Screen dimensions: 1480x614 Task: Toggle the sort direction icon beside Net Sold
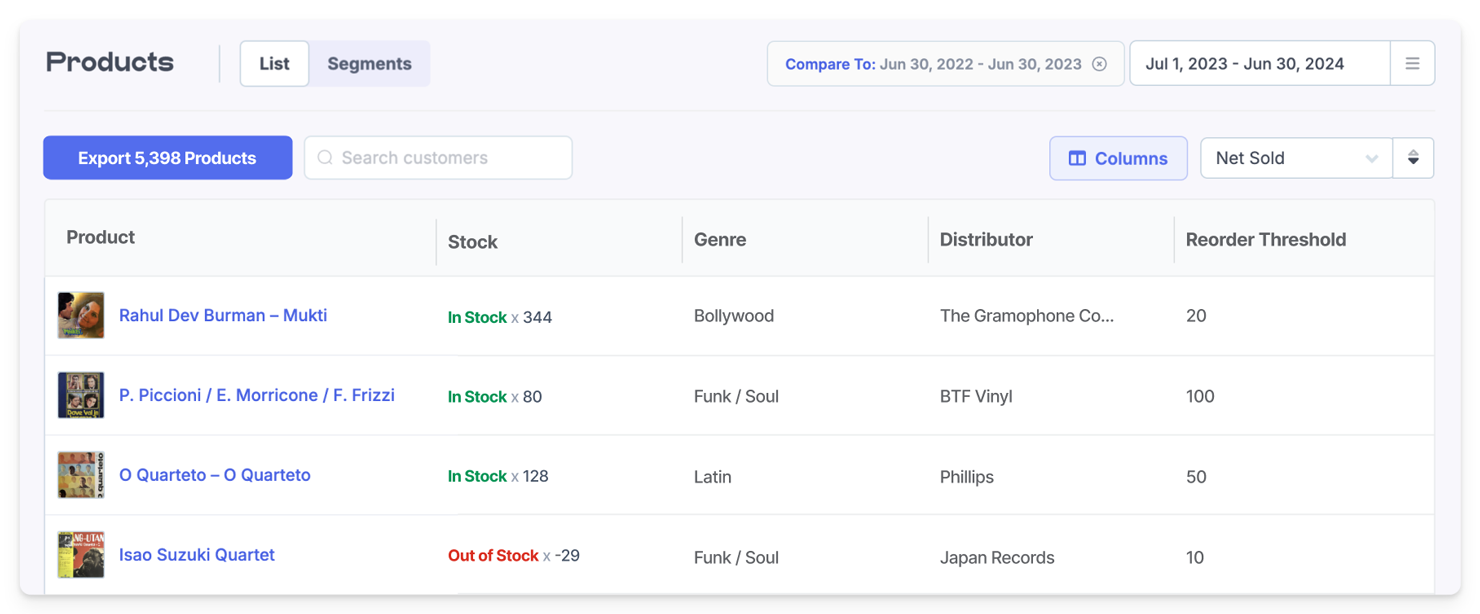1414,158
